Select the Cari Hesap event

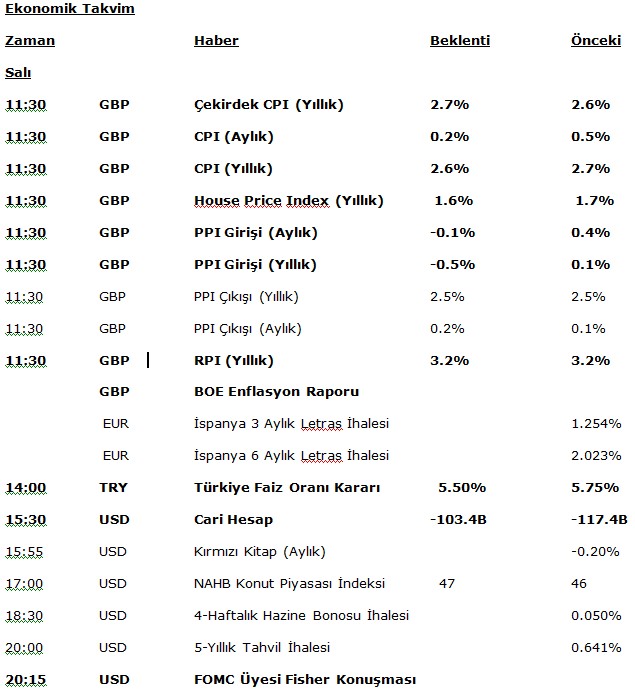pyautogui.click(x=233, y=520)
